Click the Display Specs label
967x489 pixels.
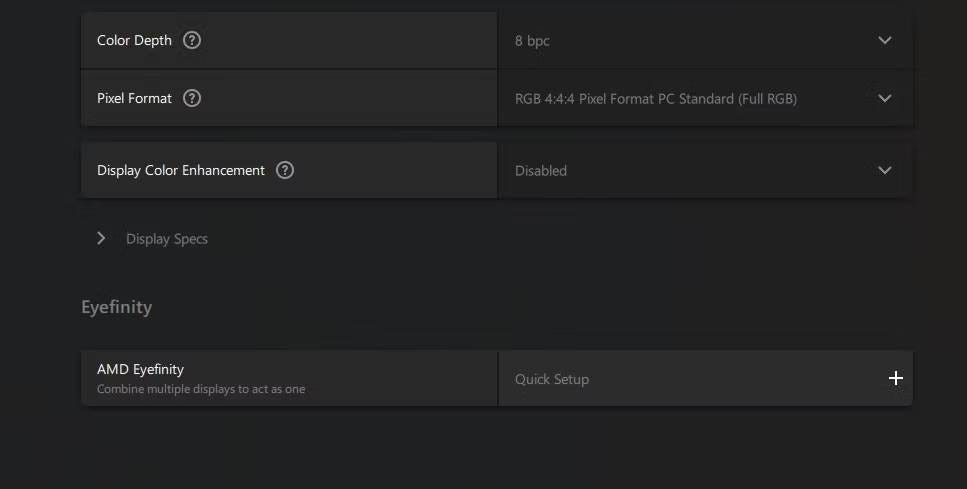pyautogui.click(x=167, y=239)
